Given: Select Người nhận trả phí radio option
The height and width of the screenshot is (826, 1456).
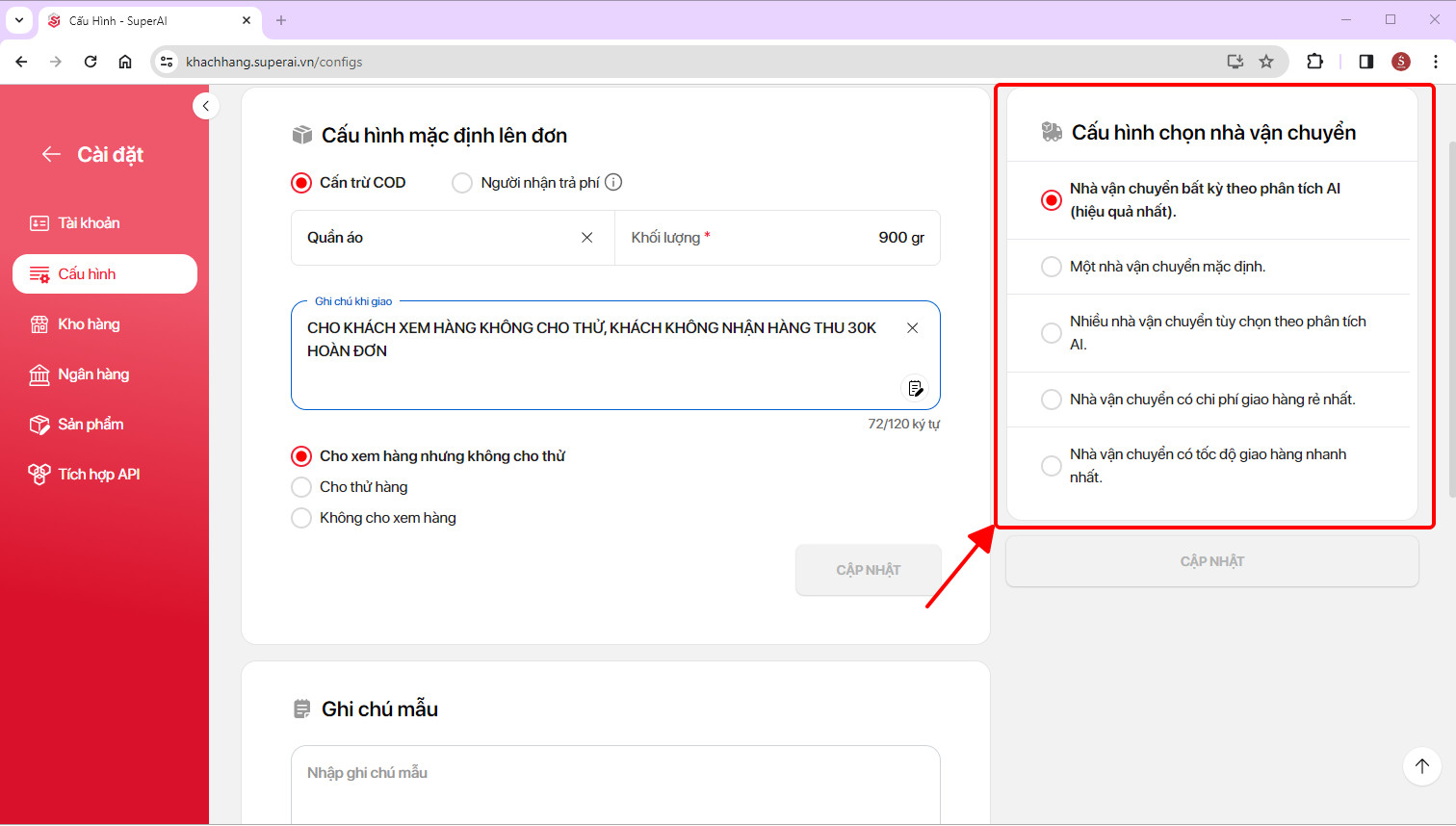Looking at the screenshot, I should (x=462, y=183).
